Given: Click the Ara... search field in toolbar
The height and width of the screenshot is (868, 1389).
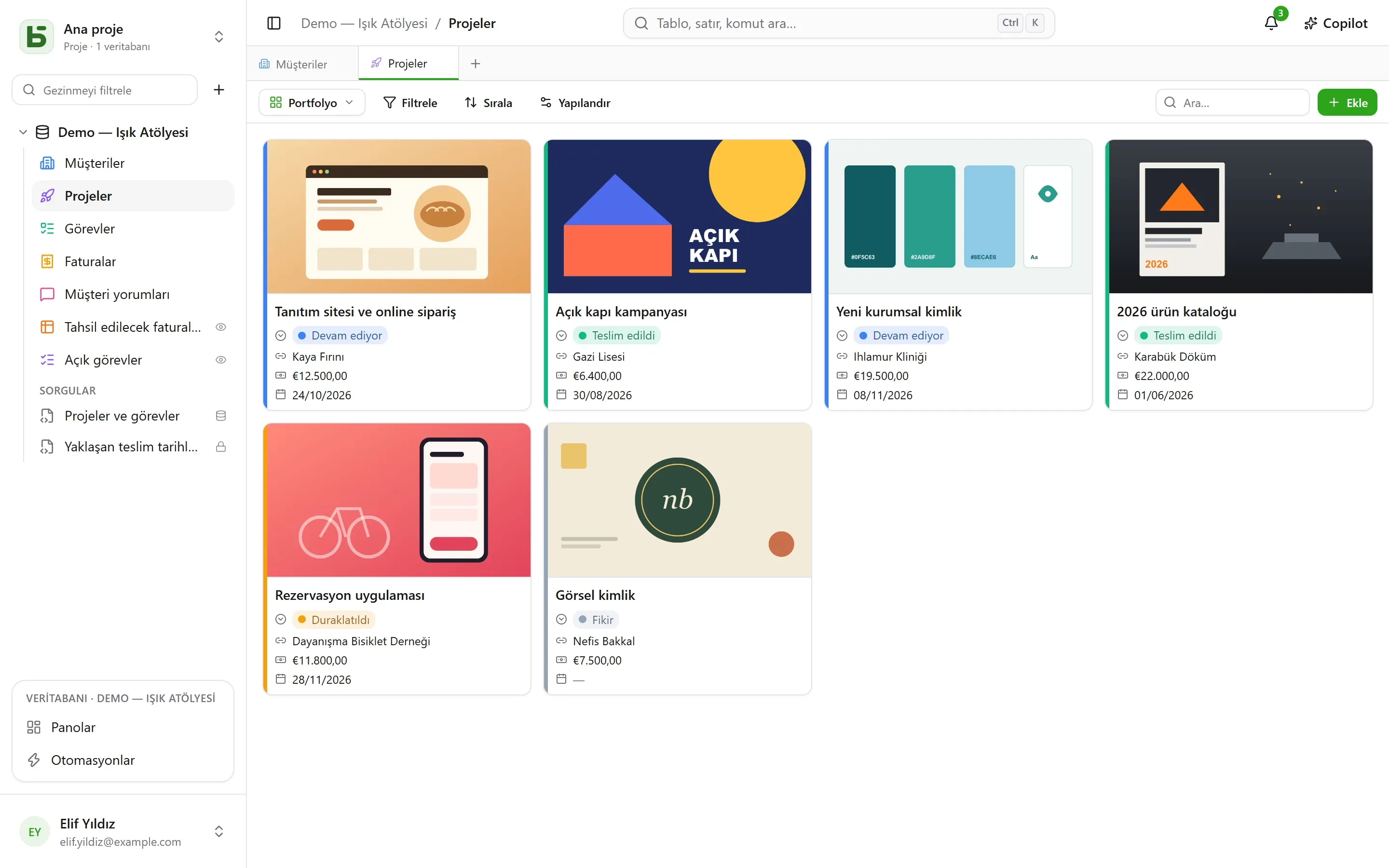Looking at the screenshot, I should pos(1232,102).
